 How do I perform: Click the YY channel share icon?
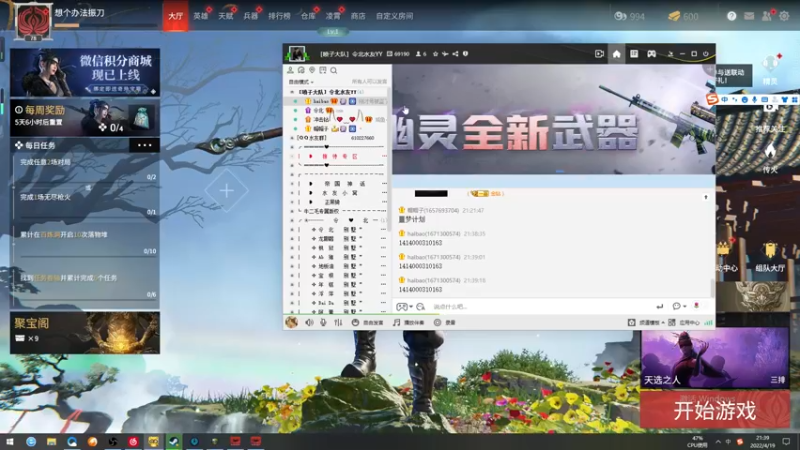click(455, 54)
